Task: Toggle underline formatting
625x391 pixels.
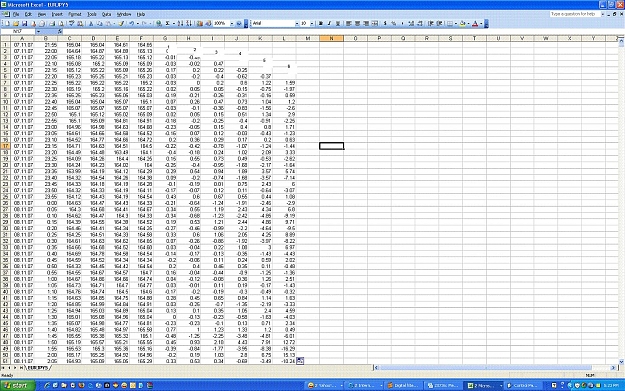Action: click(338, 24)
